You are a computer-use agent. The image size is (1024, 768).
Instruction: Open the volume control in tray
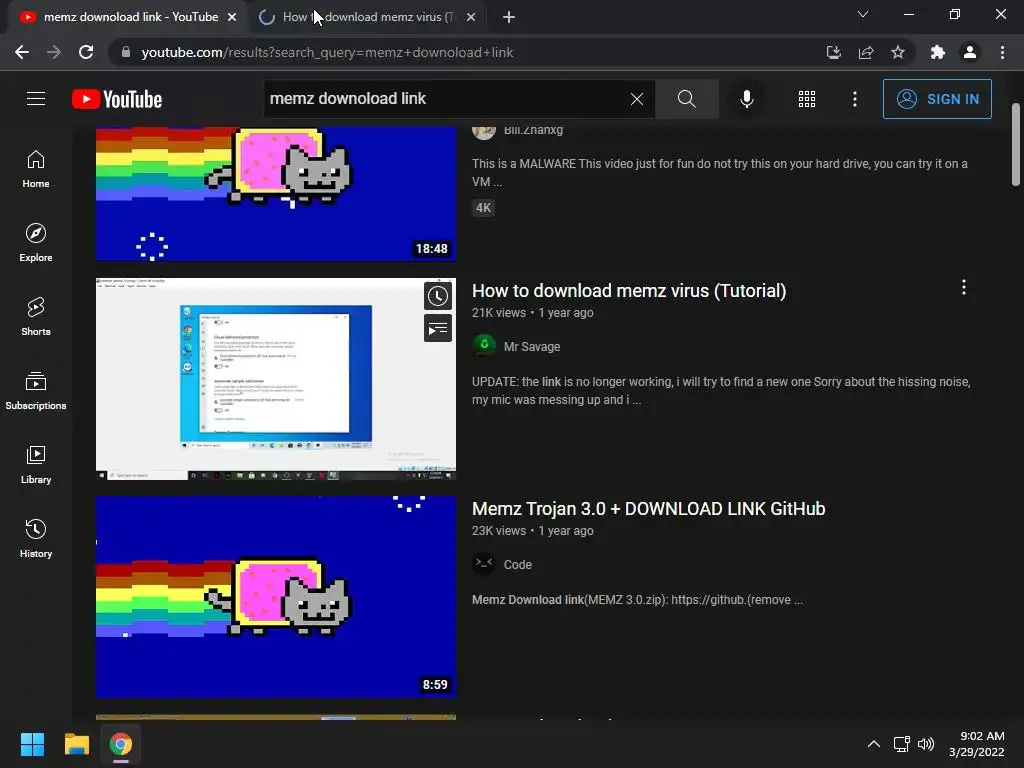click(926, 744)
